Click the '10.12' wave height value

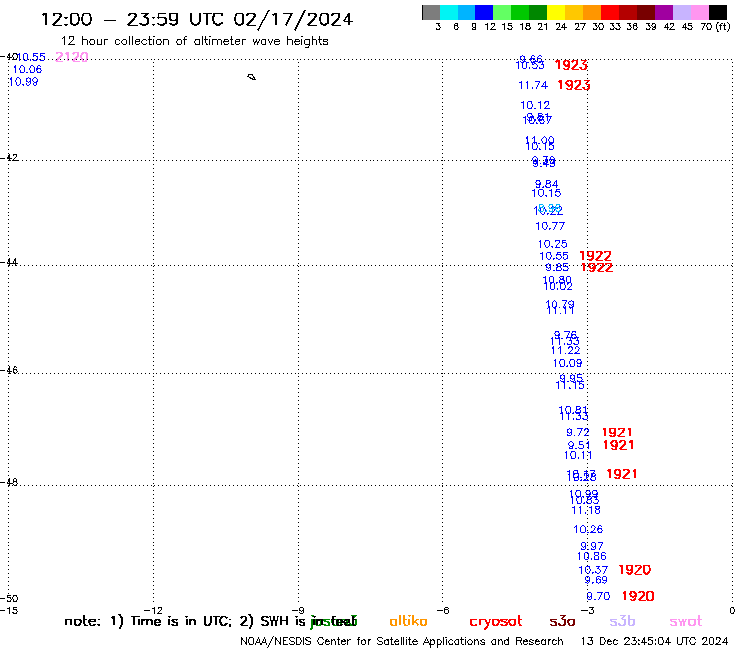[x=535, y=105]
